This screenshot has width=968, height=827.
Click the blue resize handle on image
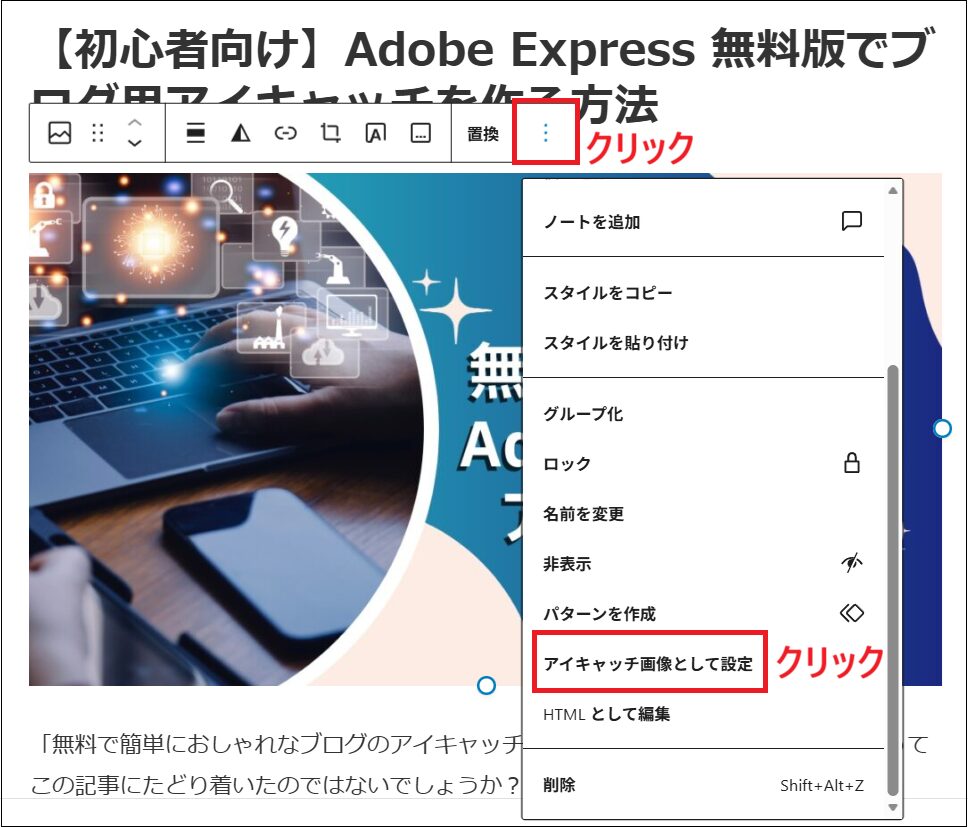943,428
